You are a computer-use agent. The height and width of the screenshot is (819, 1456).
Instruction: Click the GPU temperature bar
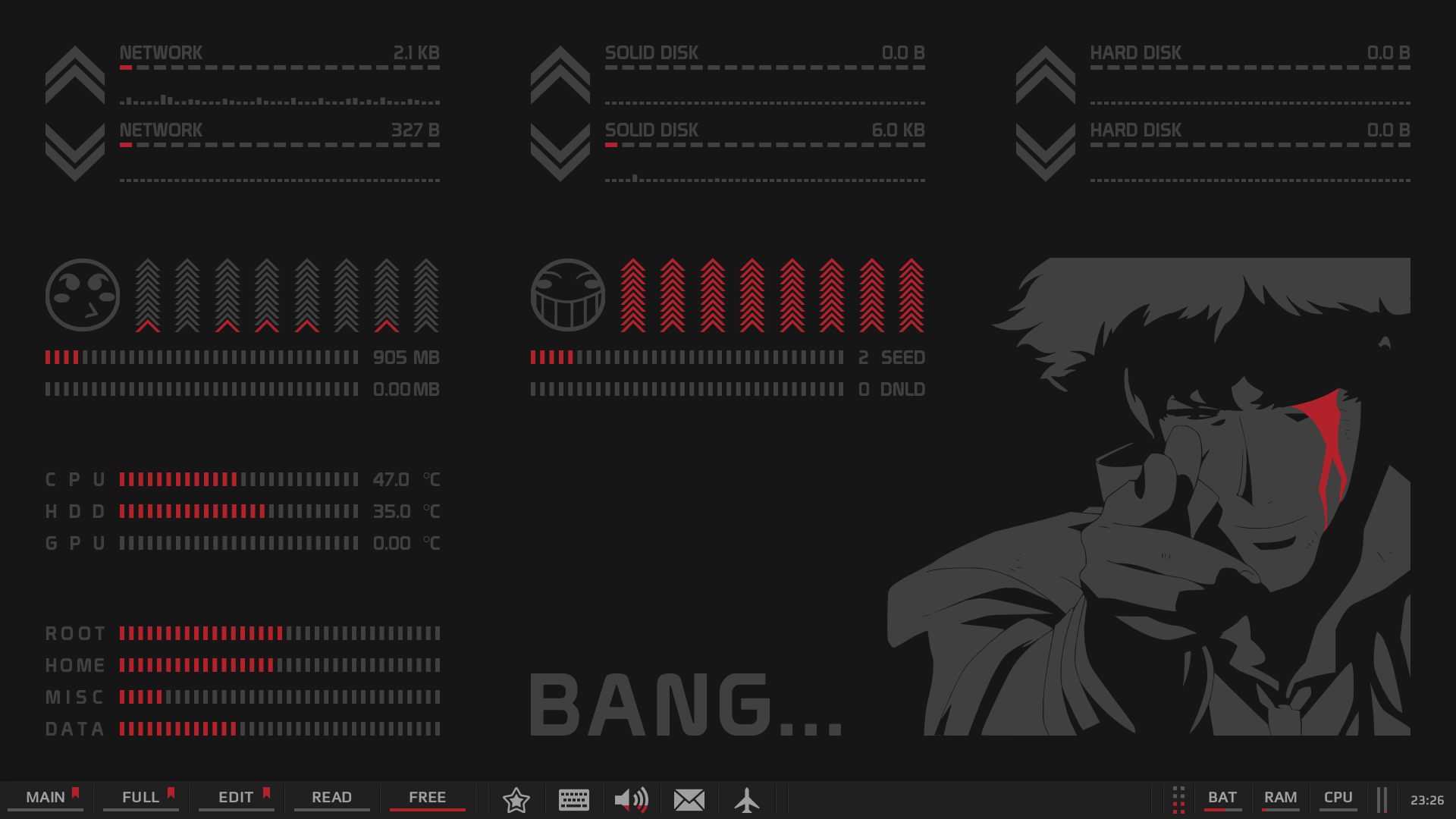pos(239,543)
